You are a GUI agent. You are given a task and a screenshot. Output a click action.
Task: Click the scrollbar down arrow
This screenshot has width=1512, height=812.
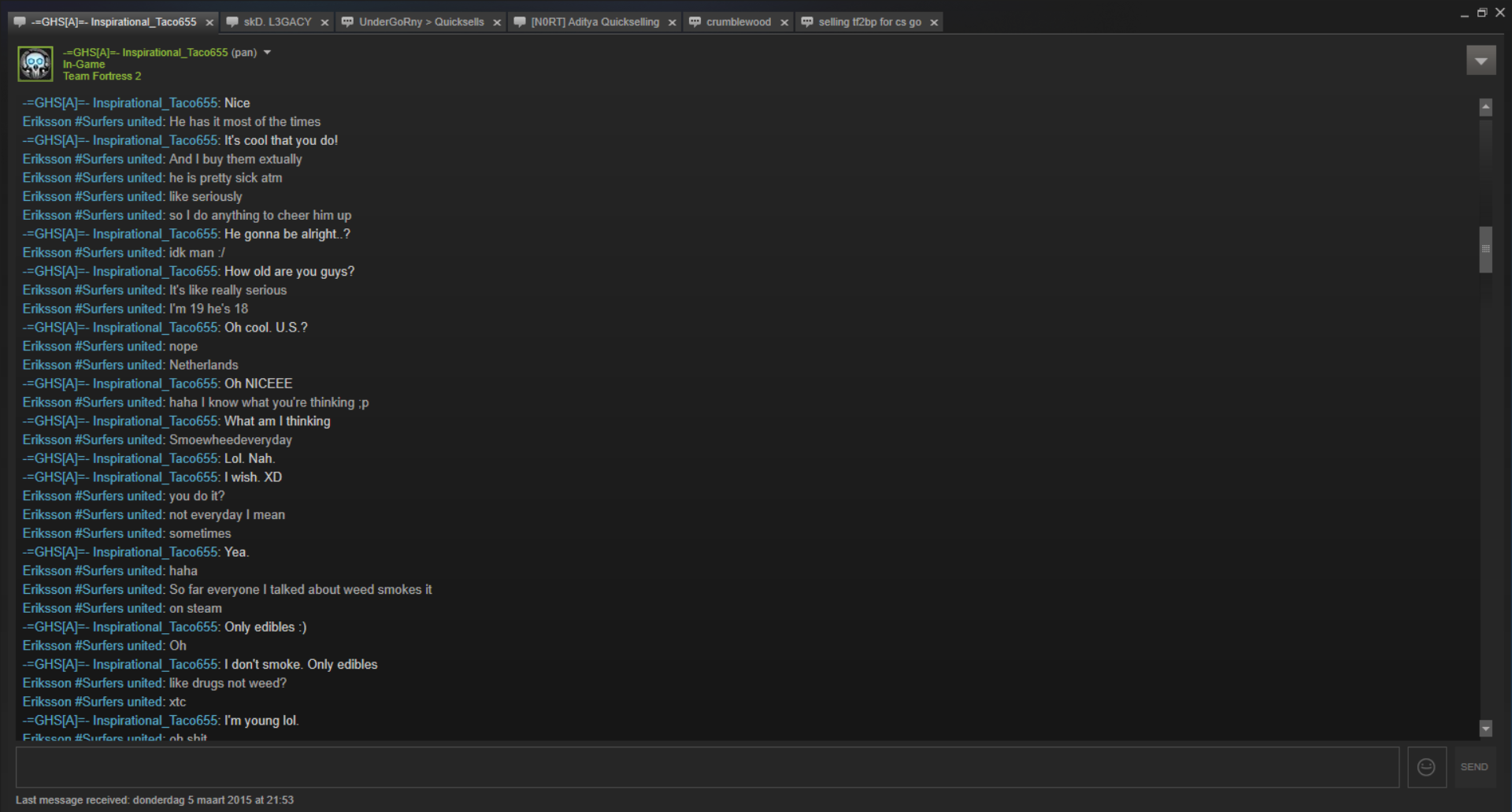click(x=1486, y=729)
